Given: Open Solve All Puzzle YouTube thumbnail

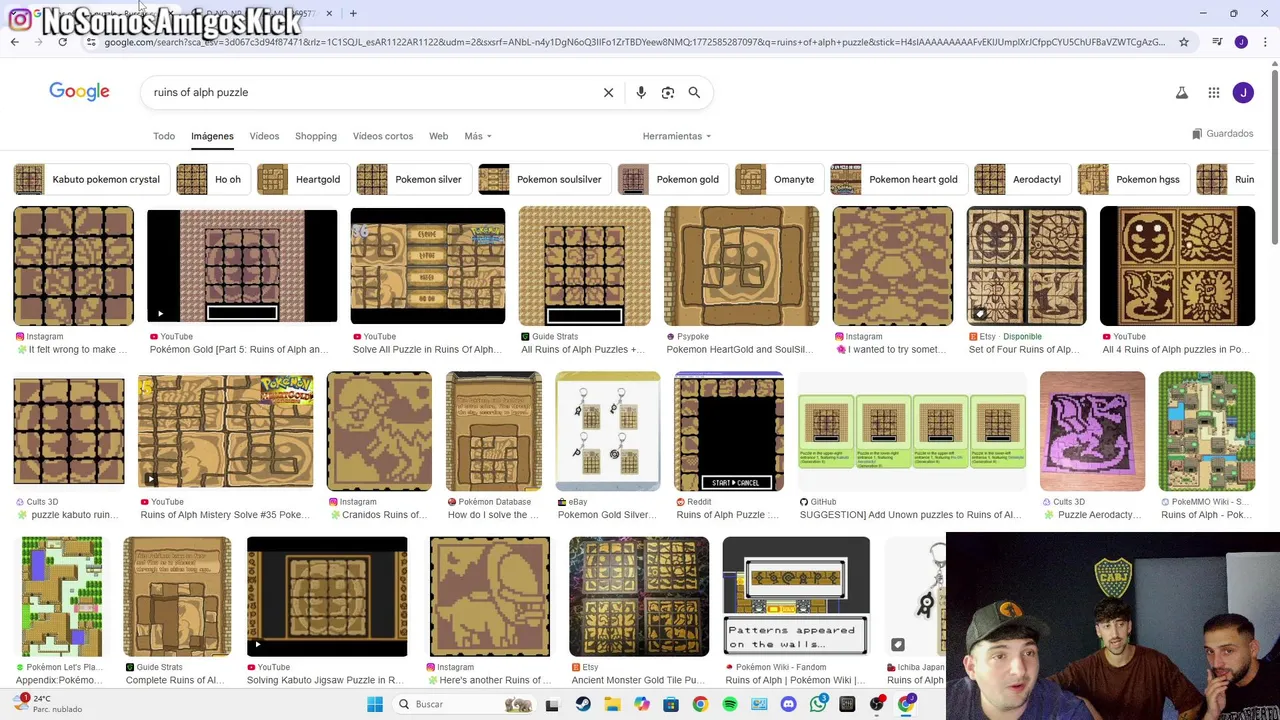Looking at the screenshot, I should coord(428,266).
